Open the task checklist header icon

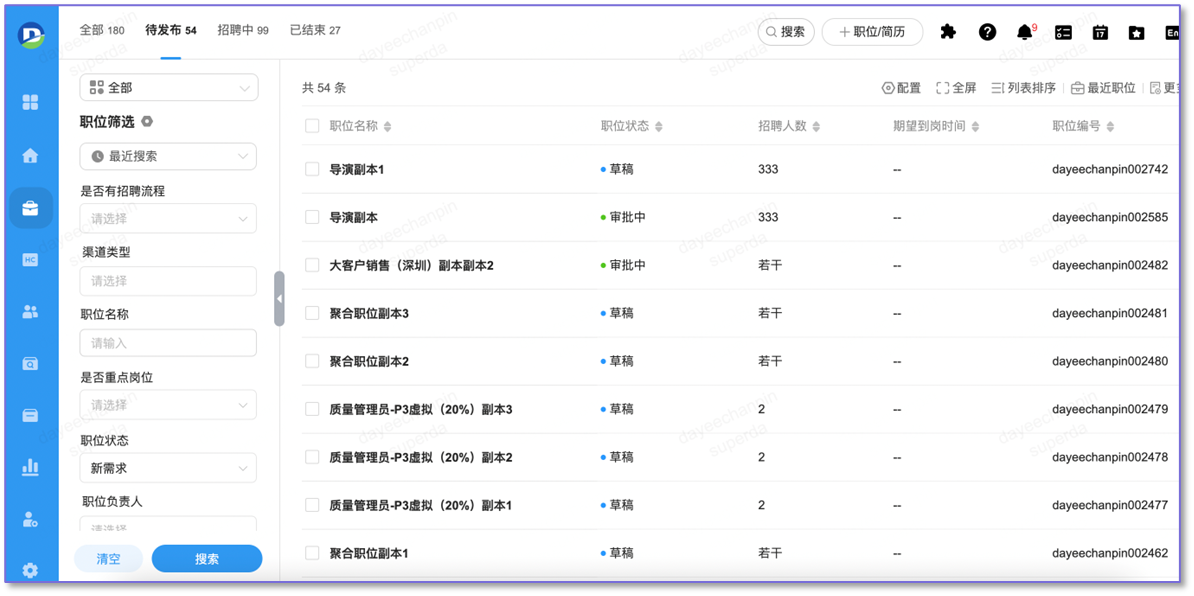point(1064,32)
